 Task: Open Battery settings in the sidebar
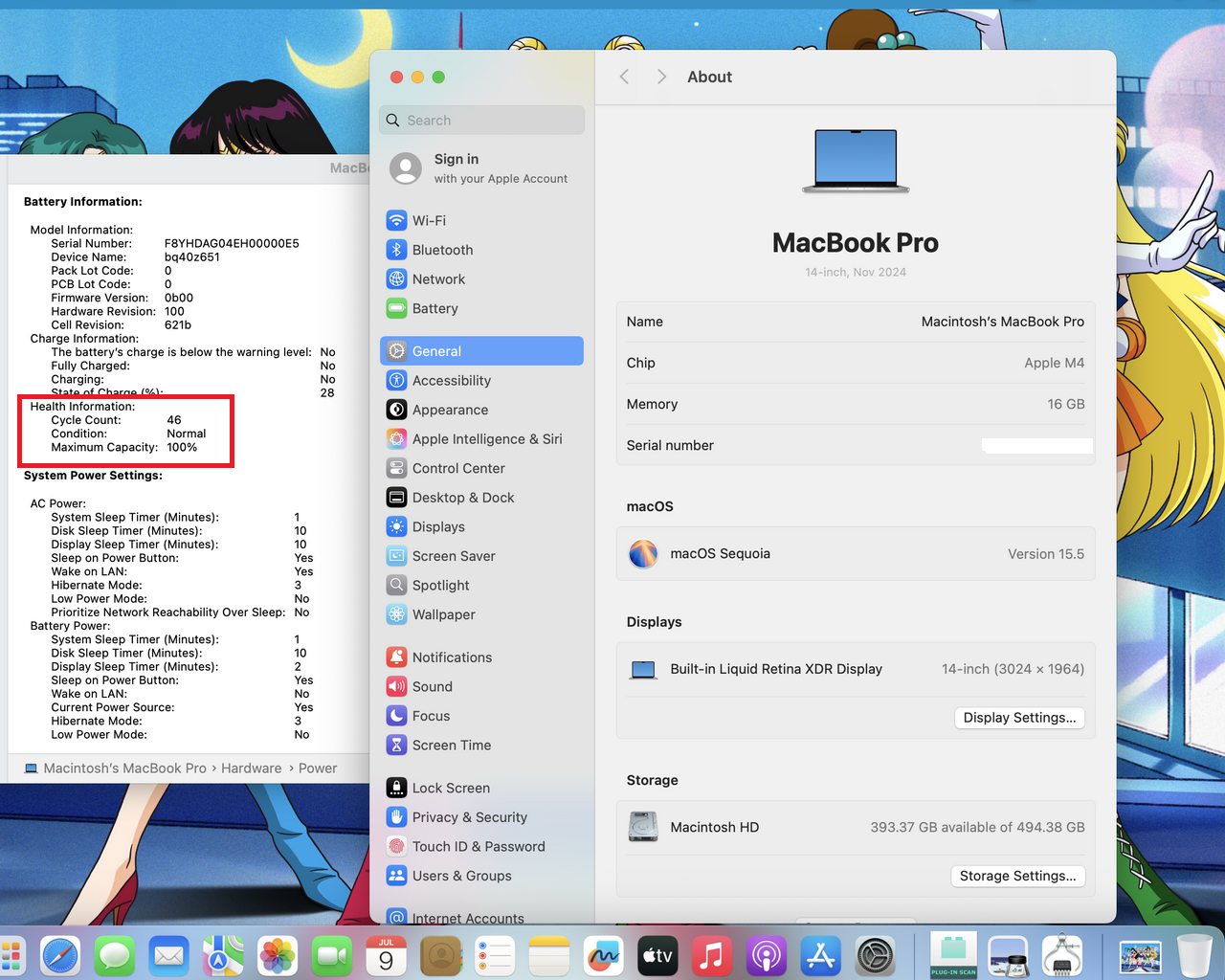481,308
